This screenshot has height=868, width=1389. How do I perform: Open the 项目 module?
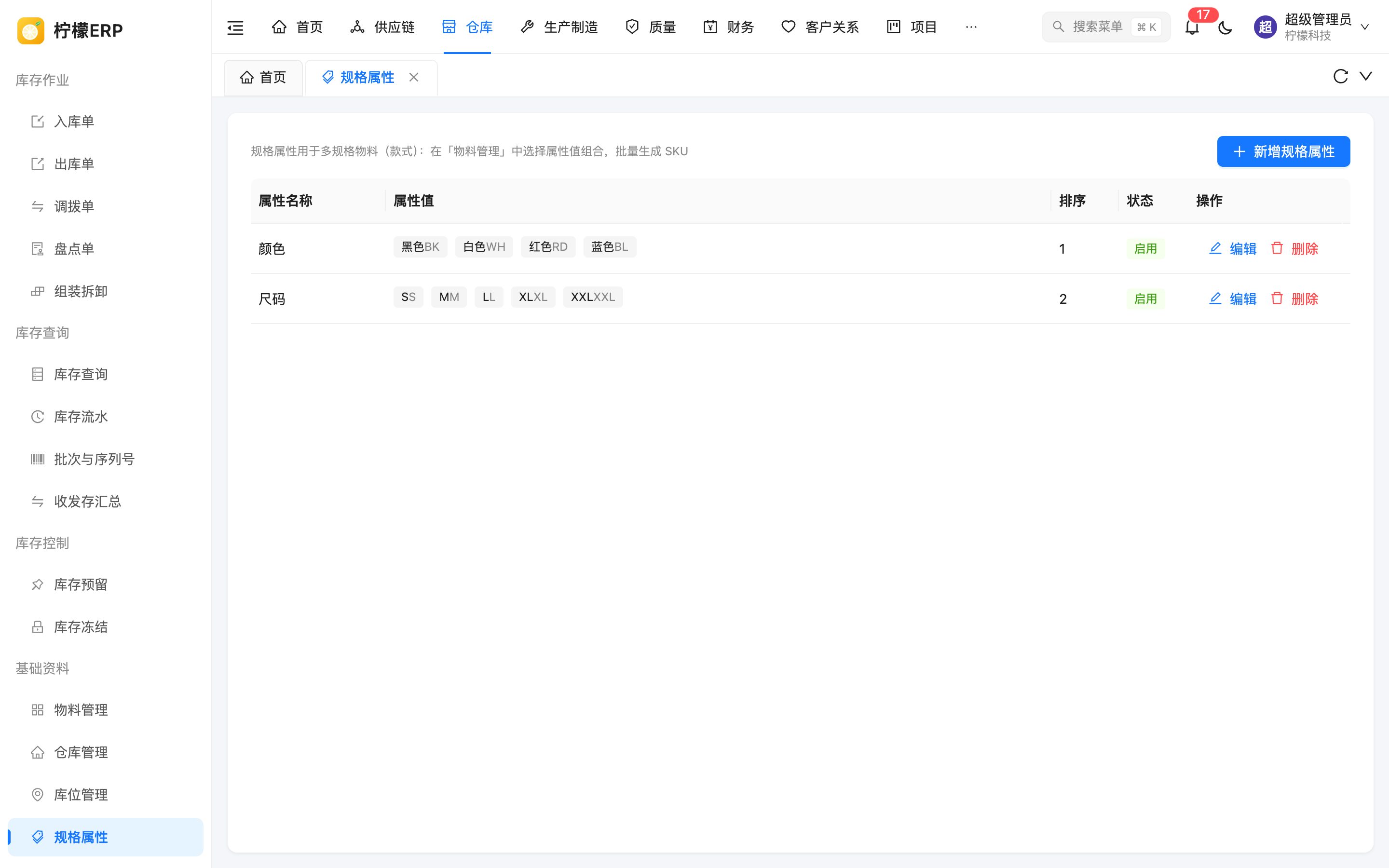912,27
